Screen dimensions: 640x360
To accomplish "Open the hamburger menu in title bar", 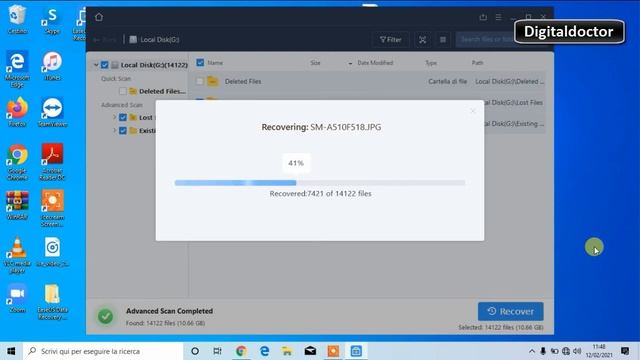I will 498,17.
